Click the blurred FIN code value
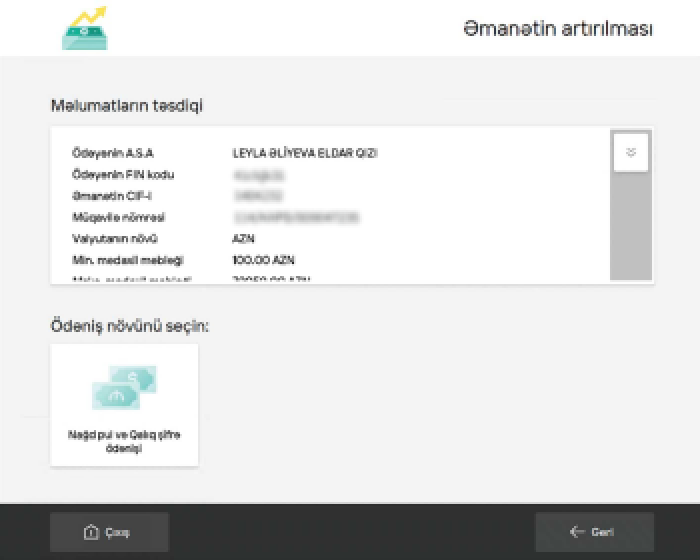The width and height of the screenshot is (700, 560). point(259,175)
